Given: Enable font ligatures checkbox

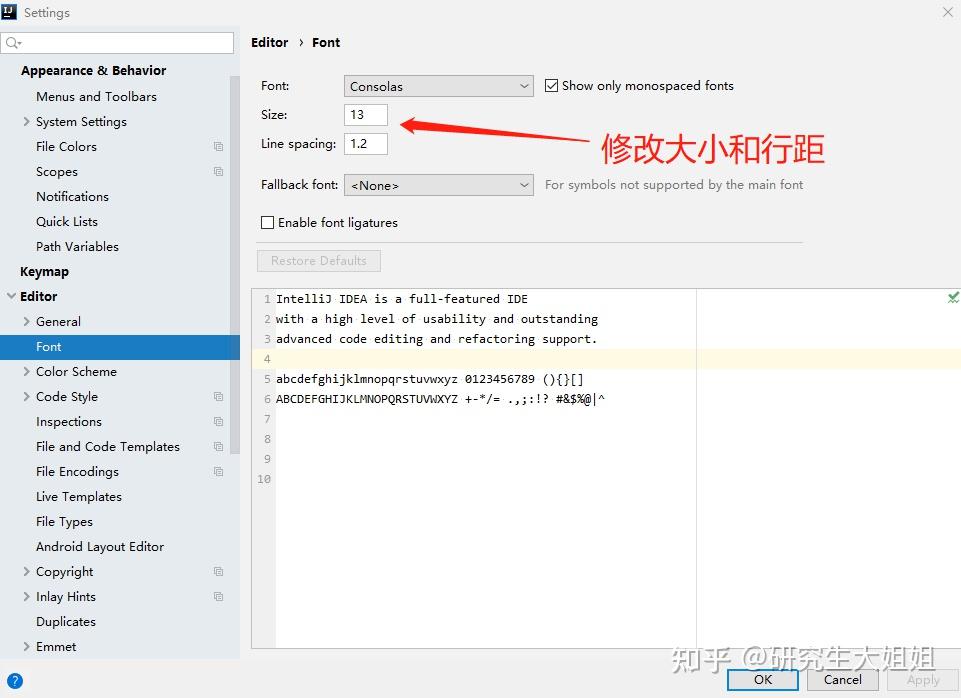Looking at the screenshot, I should [267, 222].
